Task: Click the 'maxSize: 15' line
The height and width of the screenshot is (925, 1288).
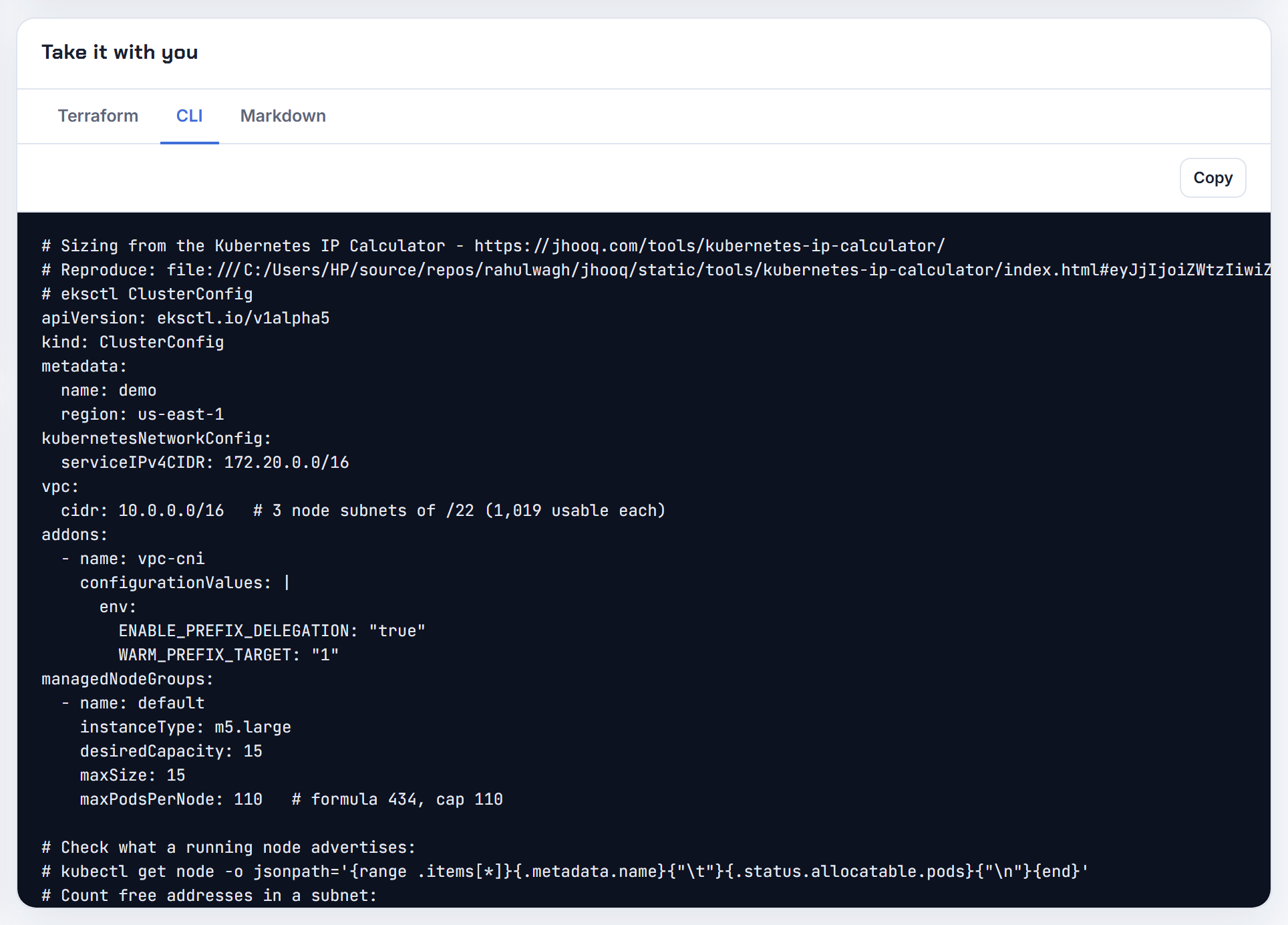Action: 133,775
